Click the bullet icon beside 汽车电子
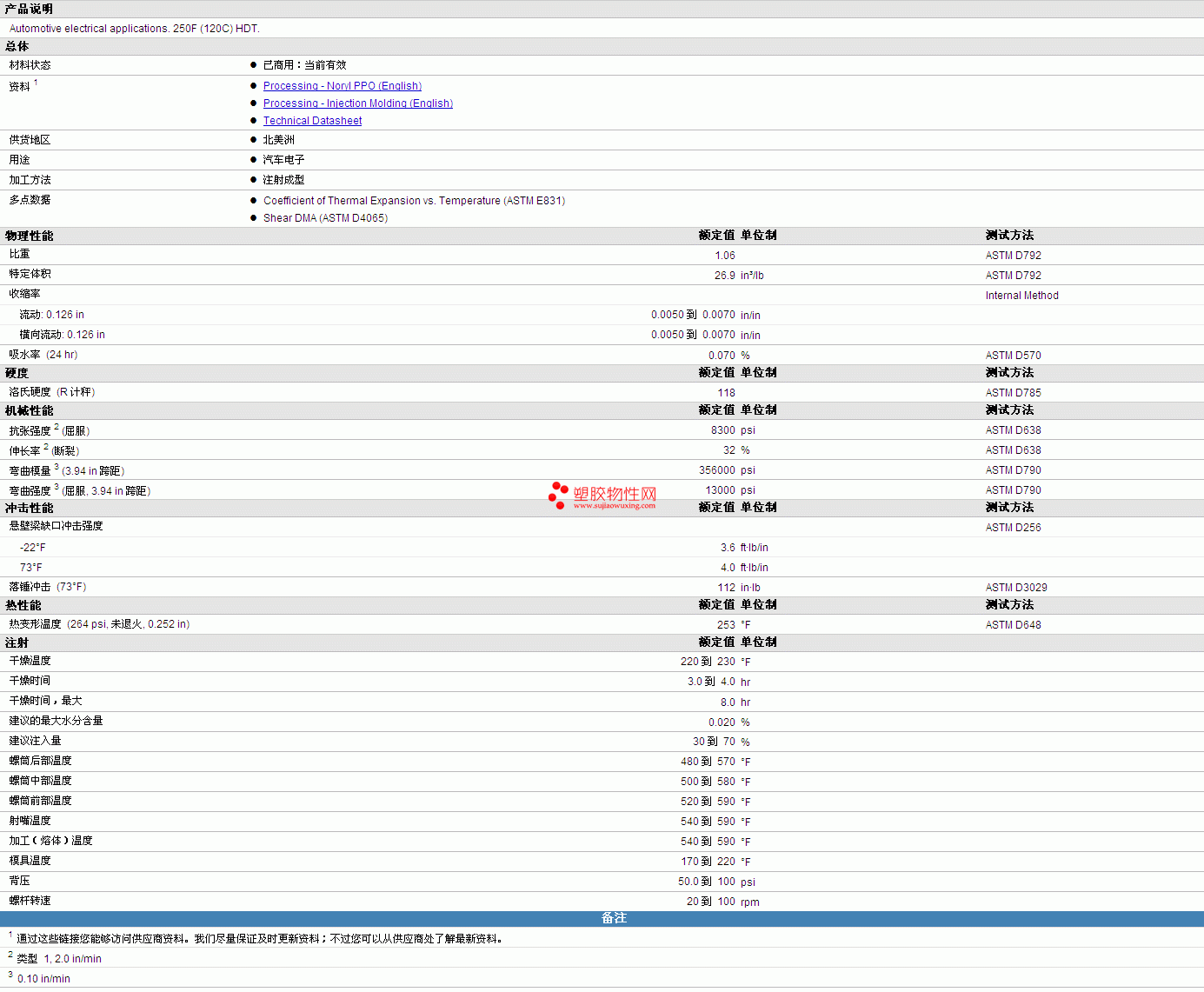This screenshot has width=1204, height=992. pyautogui.click(x=254, y=160)
